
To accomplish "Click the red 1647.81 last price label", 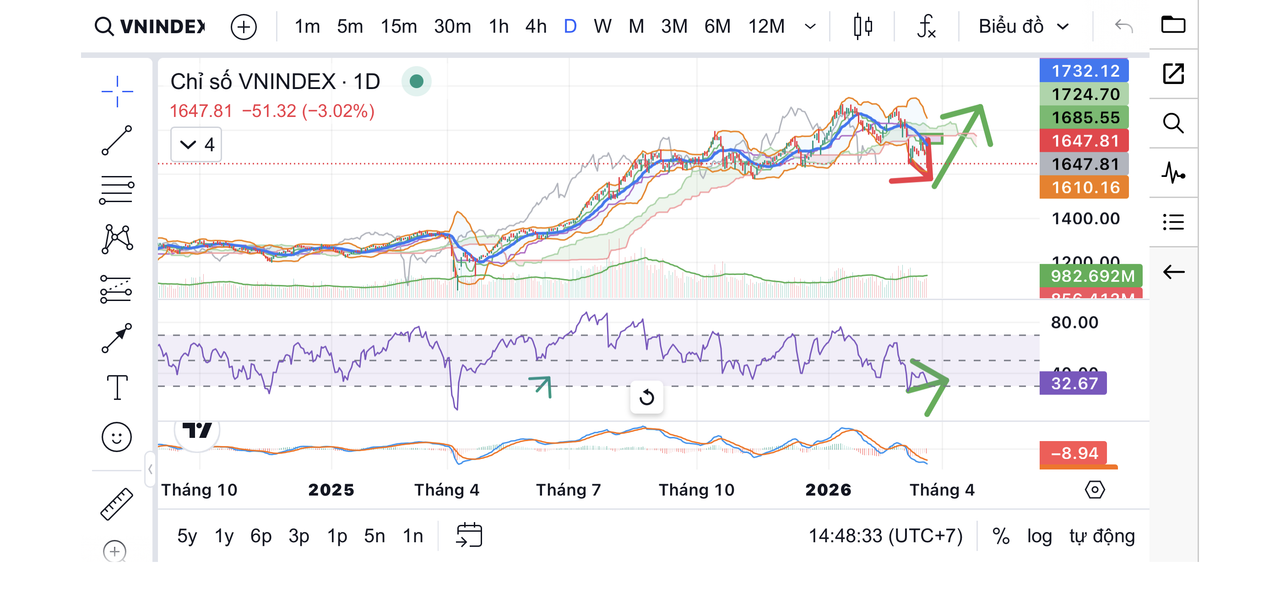I will [1085, 141].
